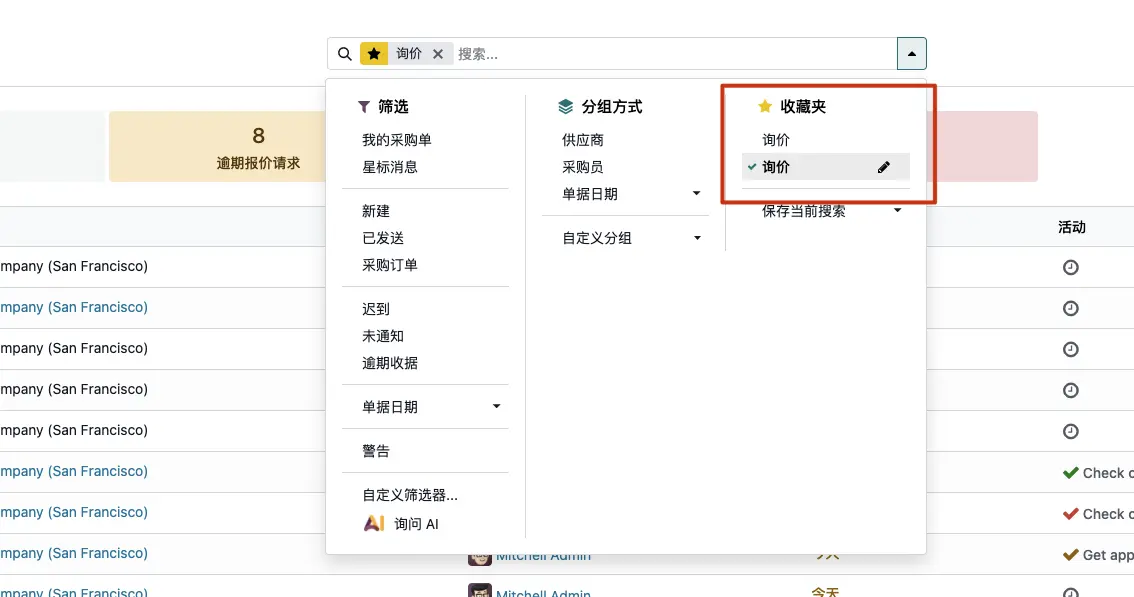Expand the 保存当前搜索 option
The image size is (1134, 597).
897,210
